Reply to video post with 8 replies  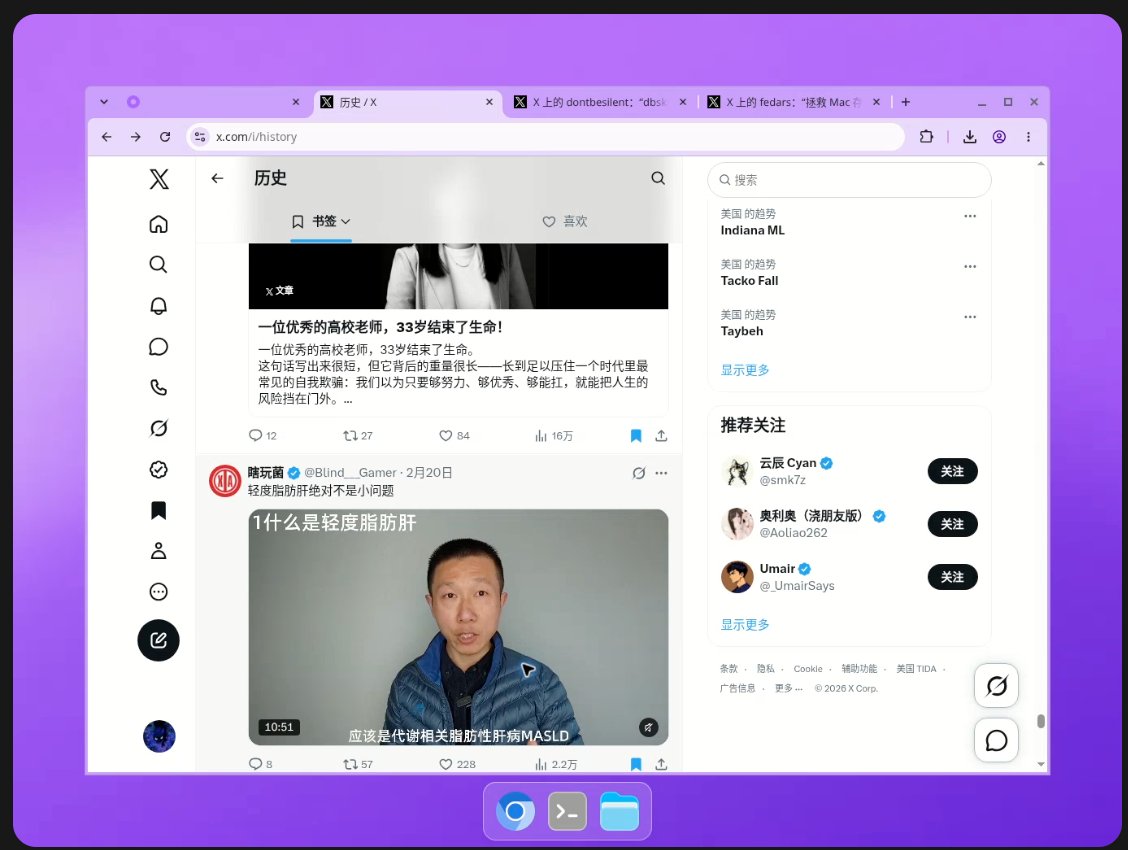coord(260,764)
